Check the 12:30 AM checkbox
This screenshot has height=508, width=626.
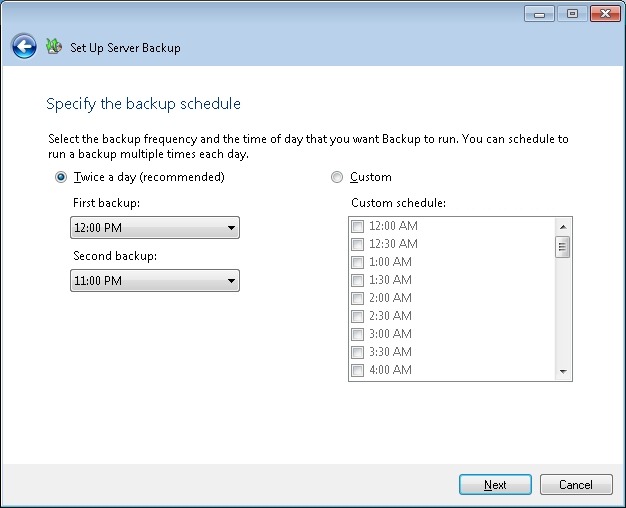click(357, 244)
